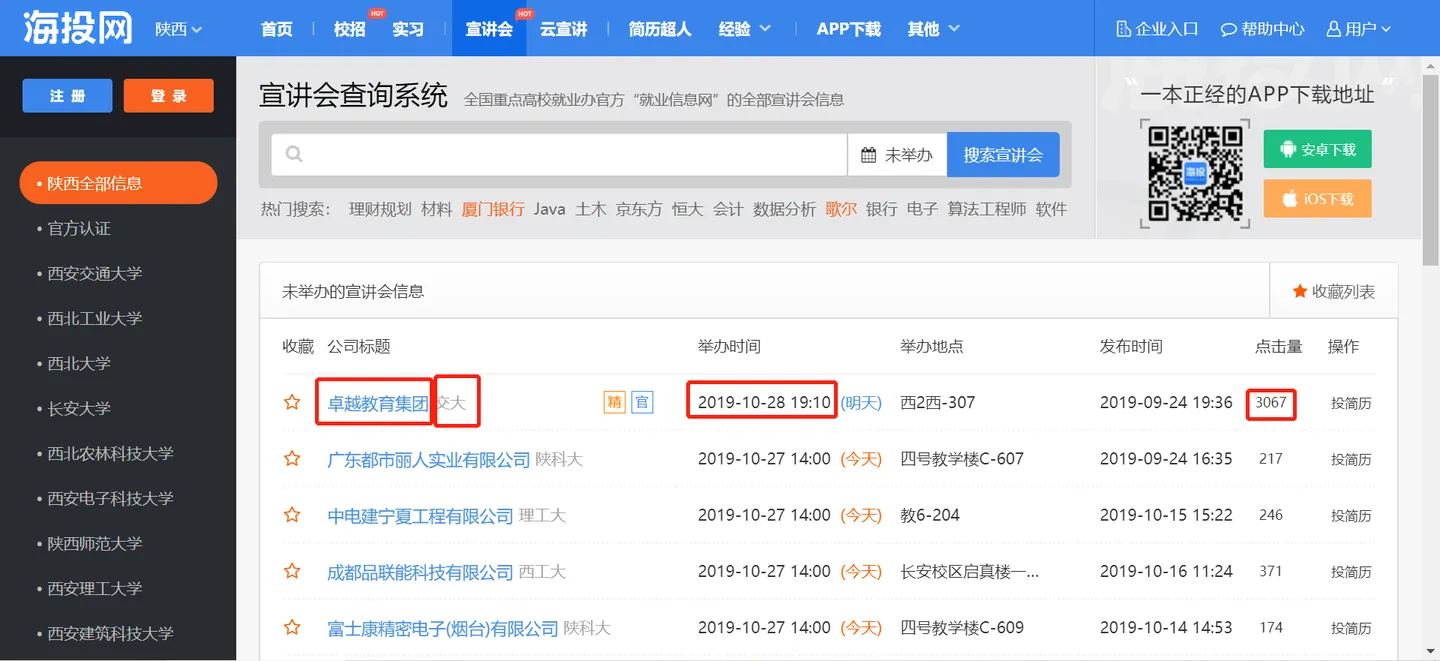
Task: Click the 用户 person icon
Action: (x=1336, y=29)
